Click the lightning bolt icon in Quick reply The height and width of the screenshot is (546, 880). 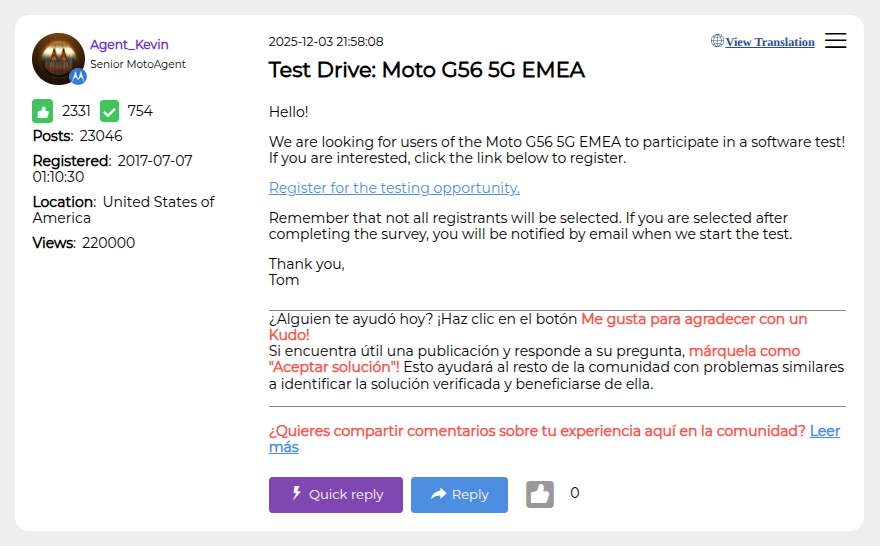tap(296, 494)
